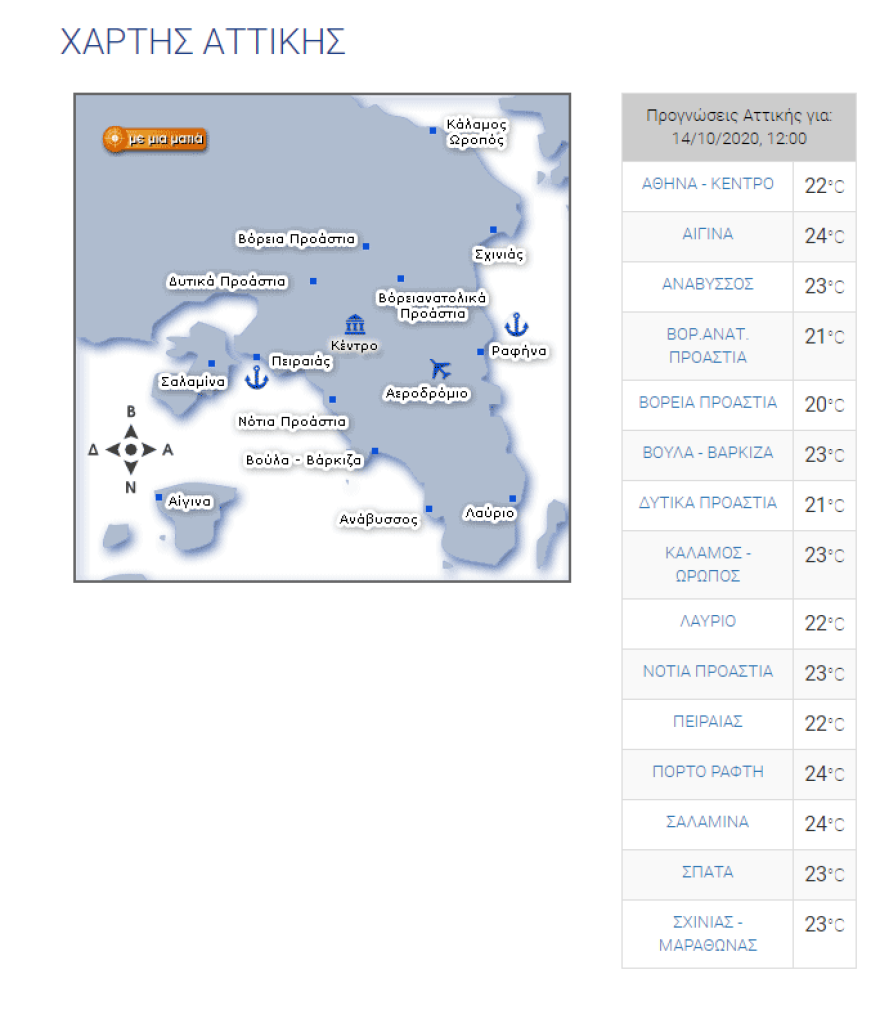The image size is (880, 1010).
Task: Click the airplane icon at Αεροδρόμιο
Action: pyautogui.click(x=440, y=369)
